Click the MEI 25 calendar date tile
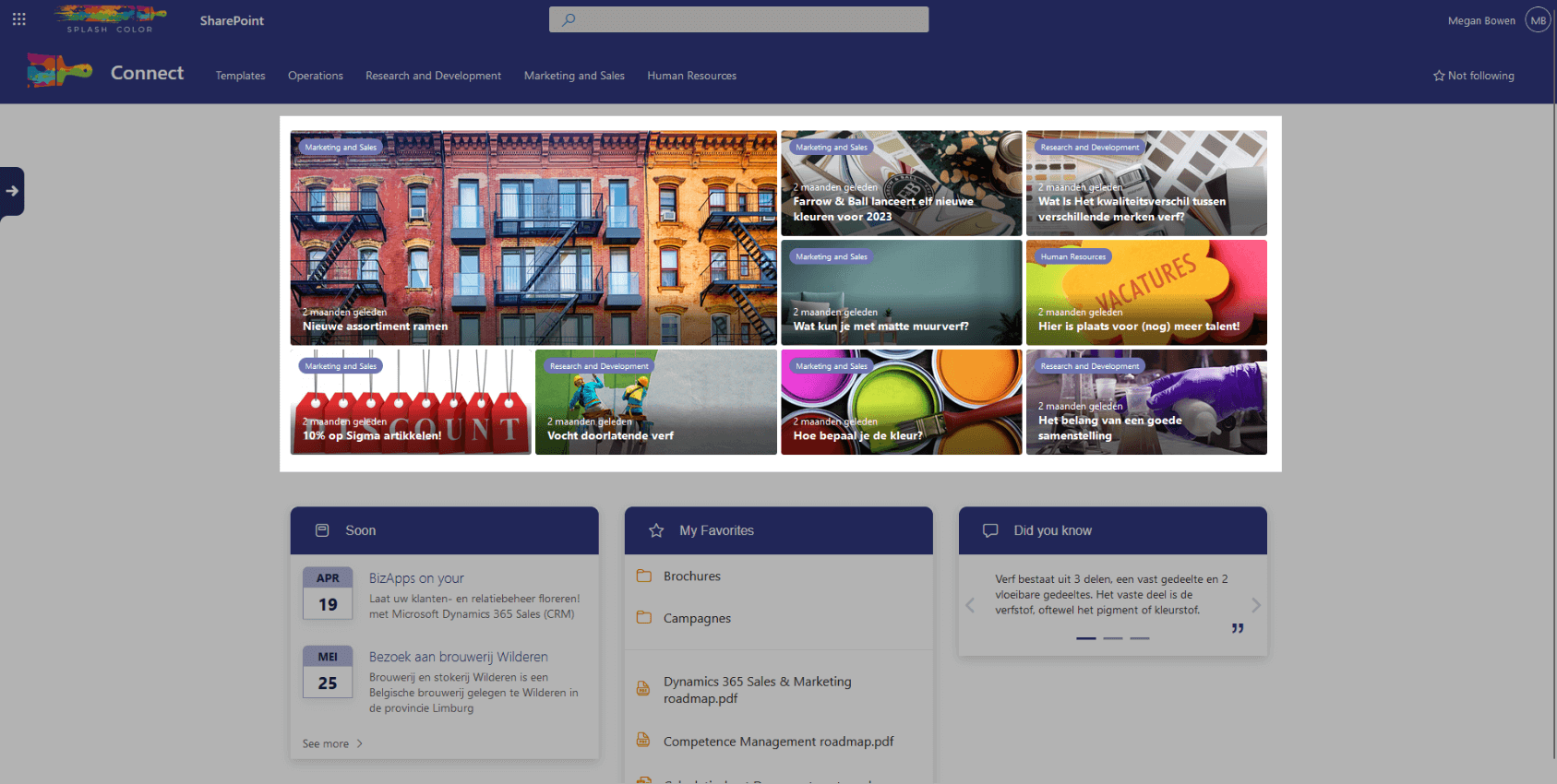The width and height of the screenshot is (1557, 784). tap(328, 671)
